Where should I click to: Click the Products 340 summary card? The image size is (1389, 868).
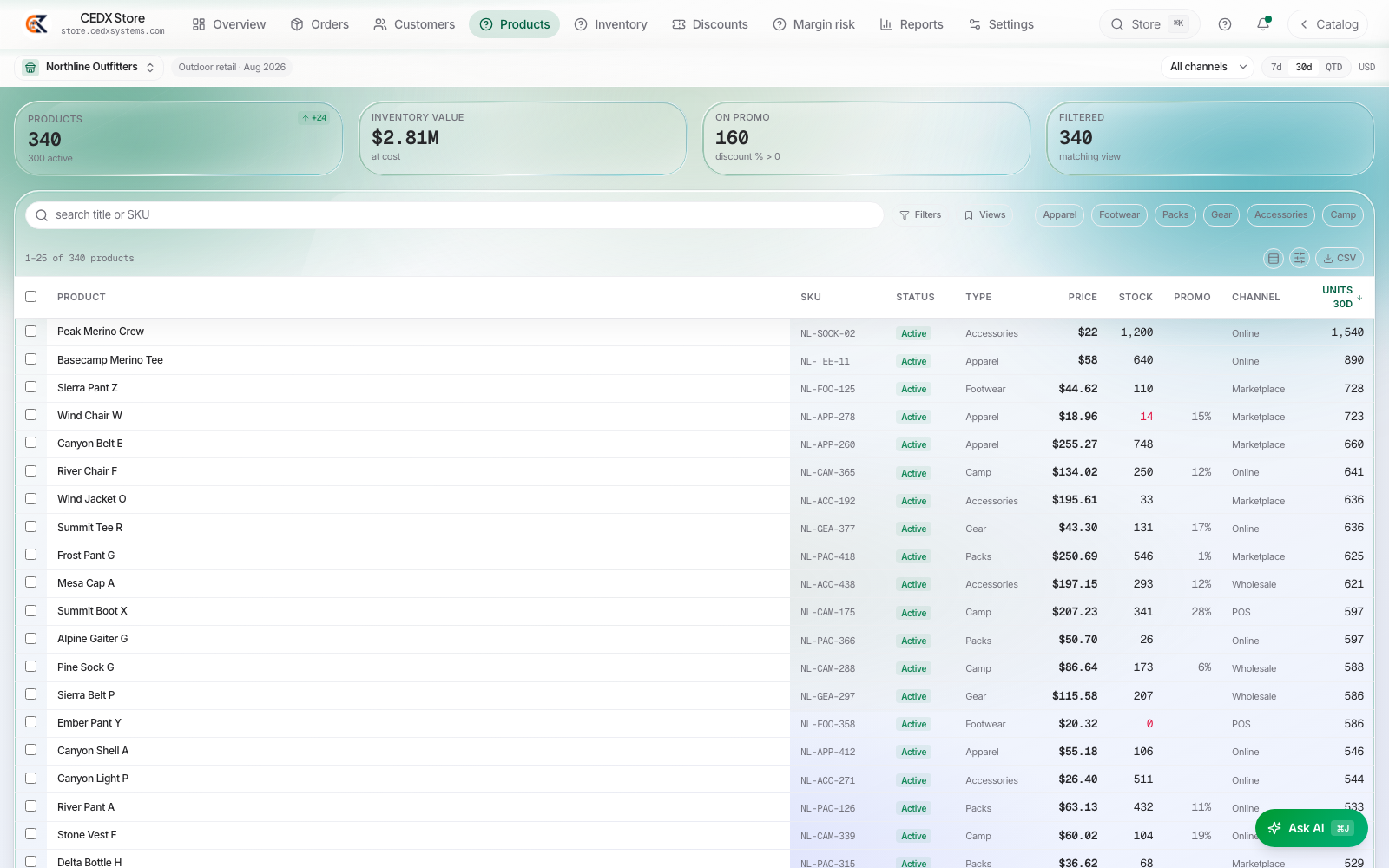tap(179, 139)
